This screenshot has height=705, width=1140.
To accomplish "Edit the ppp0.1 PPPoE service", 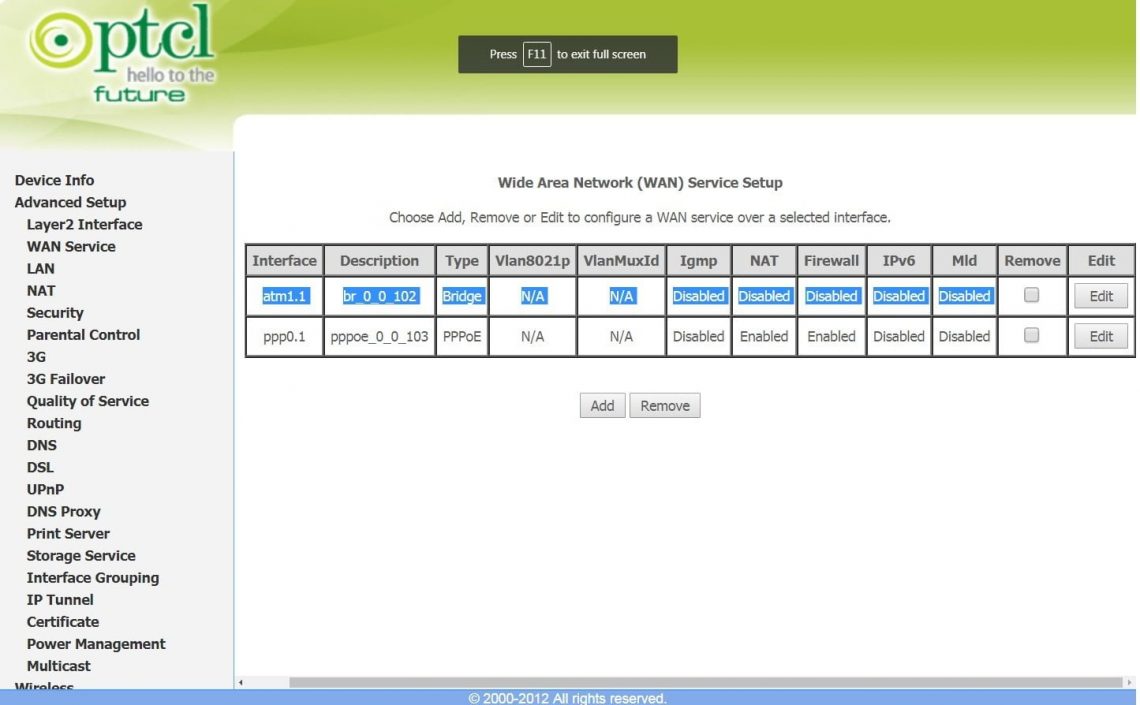I will click(x=1100, y=336).
